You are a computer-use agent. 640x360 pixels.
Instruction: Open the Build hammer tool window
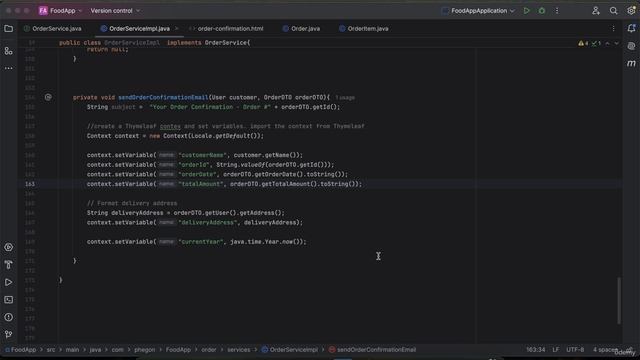8,265
